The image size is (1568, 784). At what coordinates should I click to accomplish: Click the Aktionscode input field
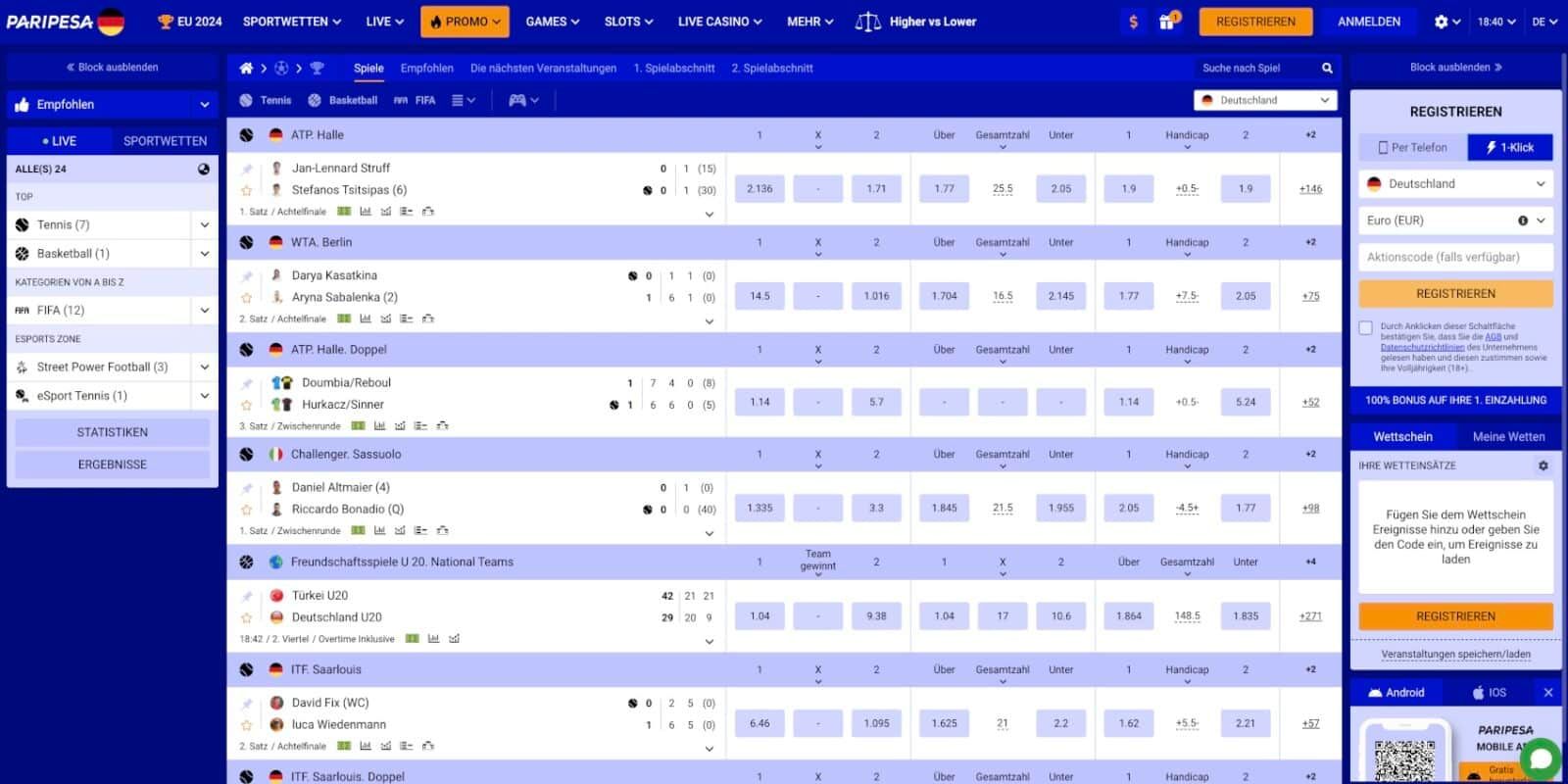point(1455,257)
